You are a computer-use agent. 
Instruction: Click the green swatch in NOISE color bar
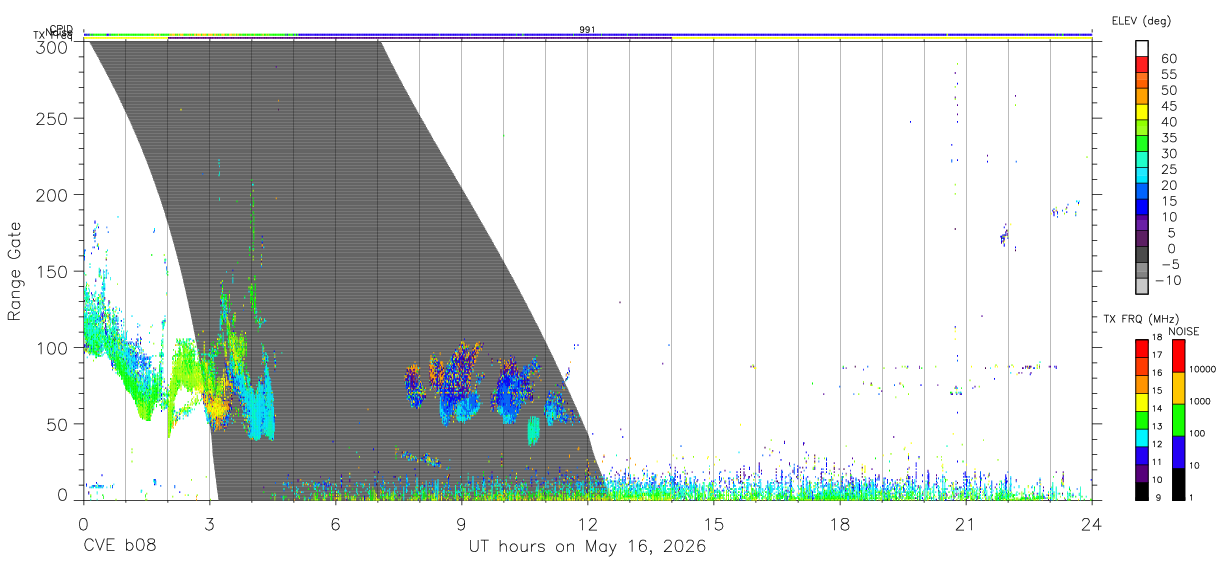click(x=1177, y=419)
